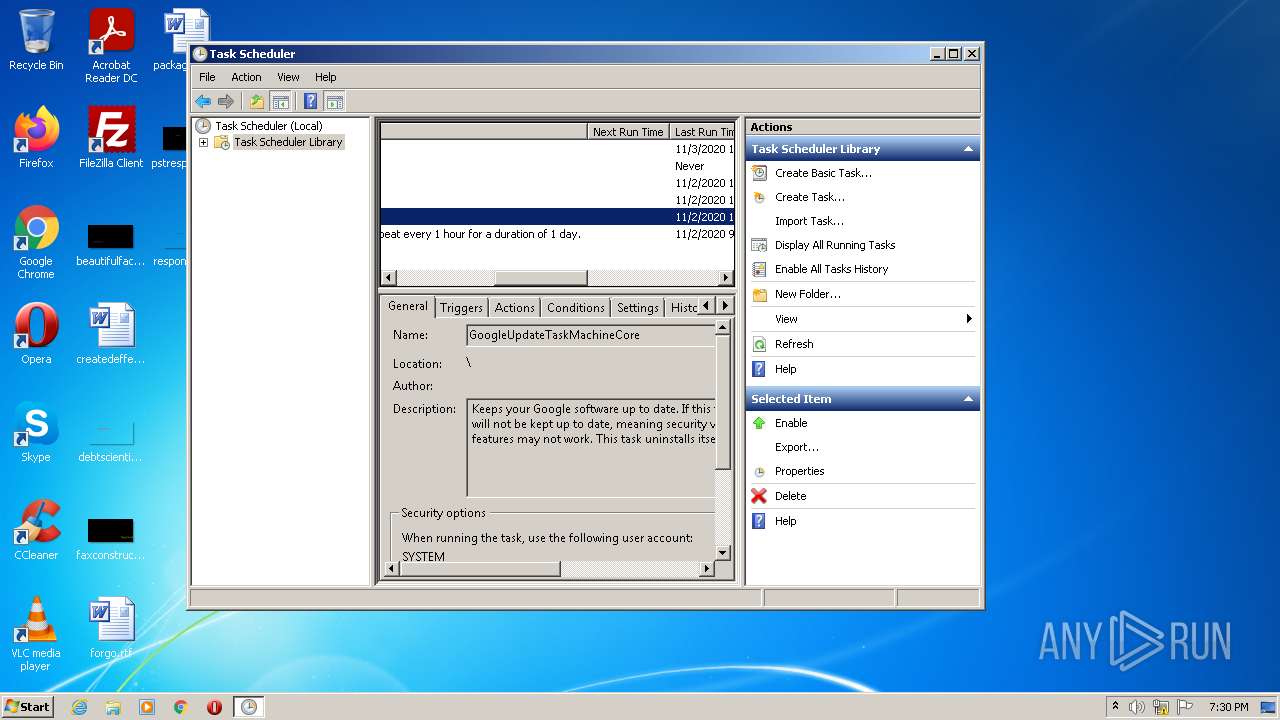Screen dimensions: 1280x720
Task: Click details pane scroll down arrow
Action: click(723, 551)
